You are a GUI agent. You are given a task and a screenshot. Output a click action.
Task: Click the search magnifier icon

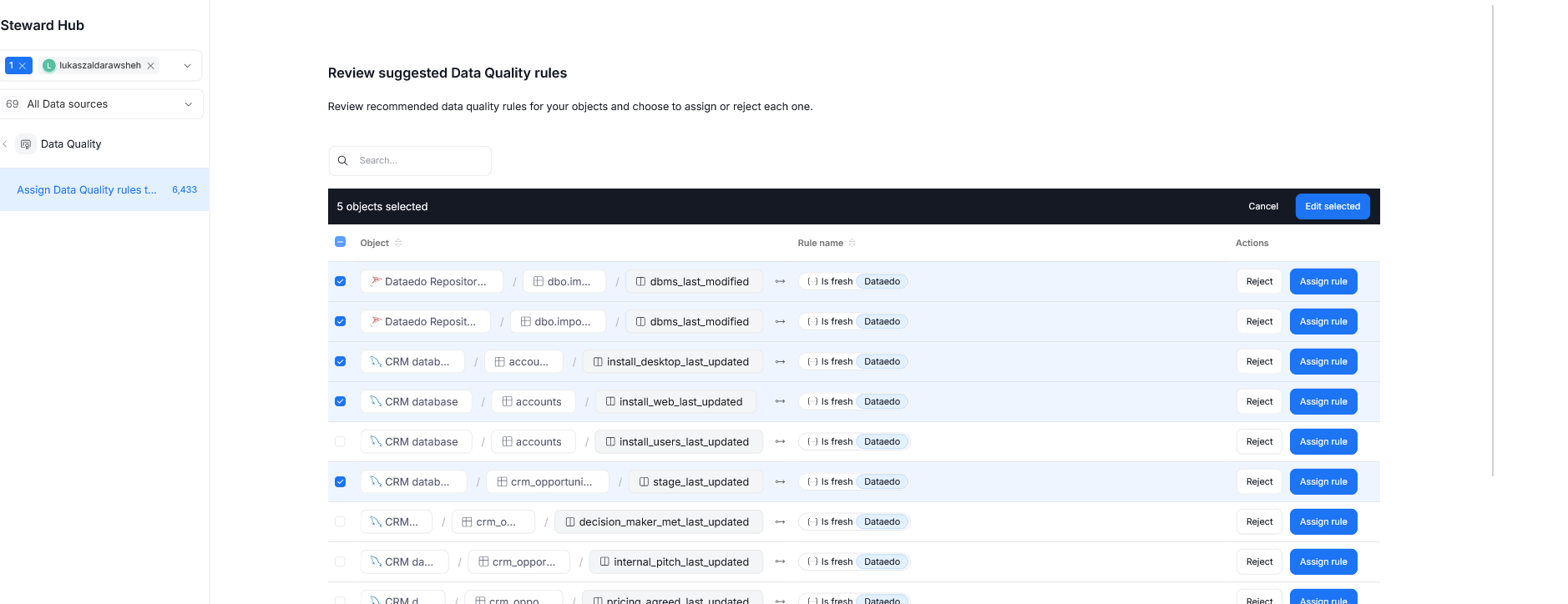342,161
